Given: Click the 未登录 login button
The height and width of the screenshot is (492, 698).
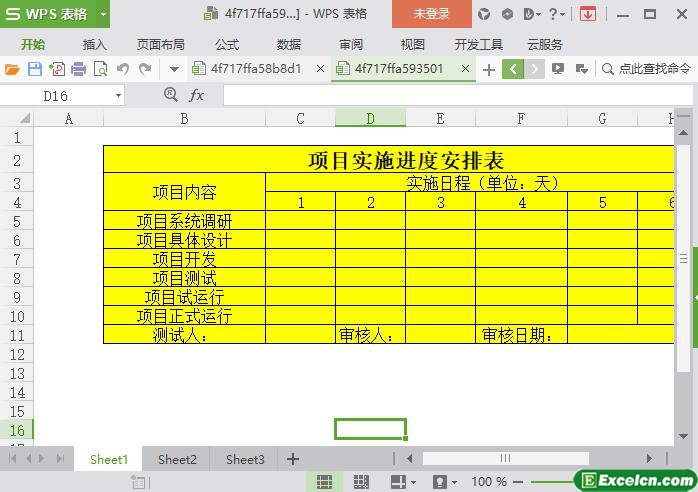Looking at the screenshot, I should tap(432, 14).
